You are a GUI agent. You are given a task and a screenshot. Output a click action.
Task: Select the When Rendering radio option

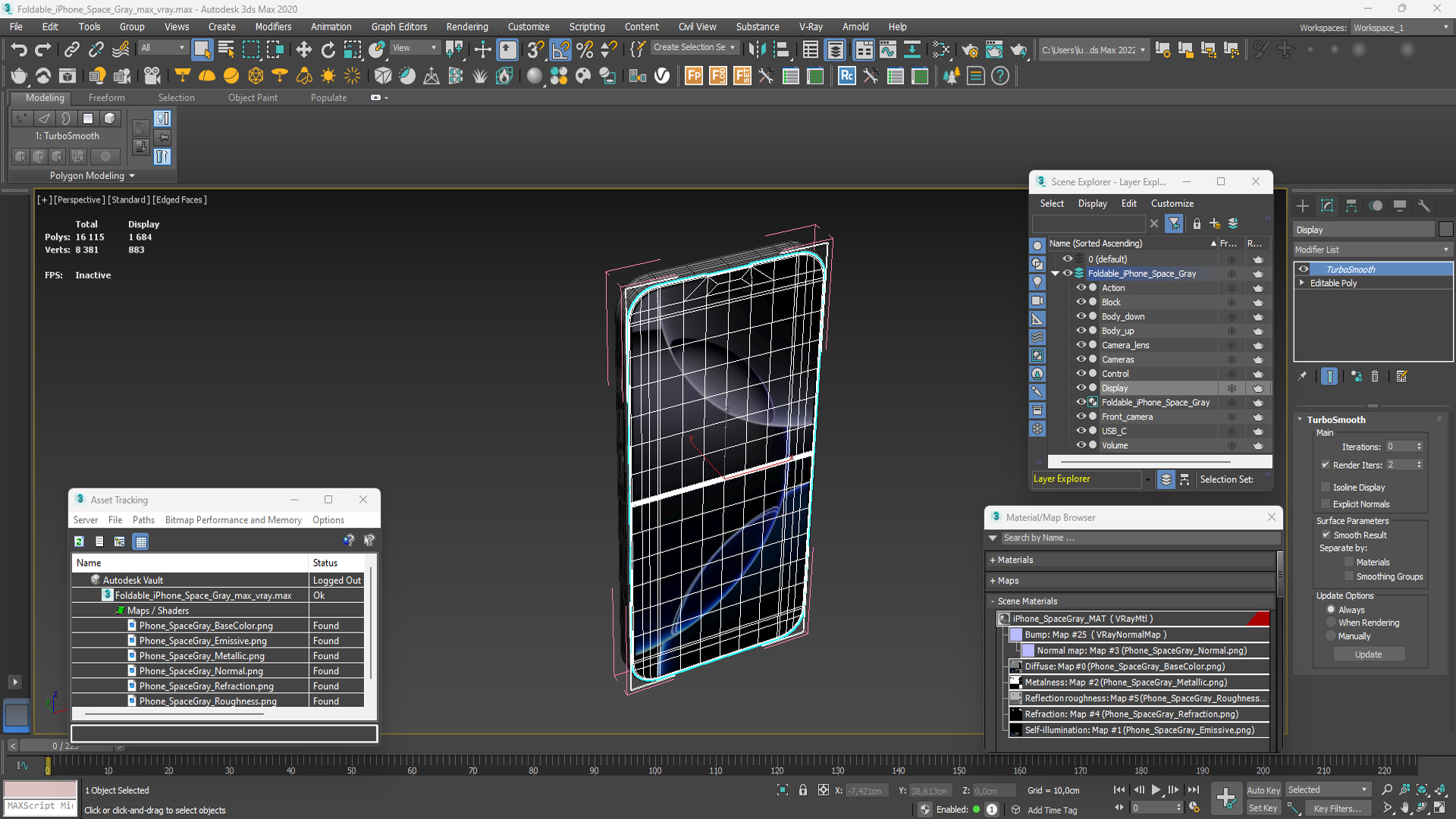1331,623
